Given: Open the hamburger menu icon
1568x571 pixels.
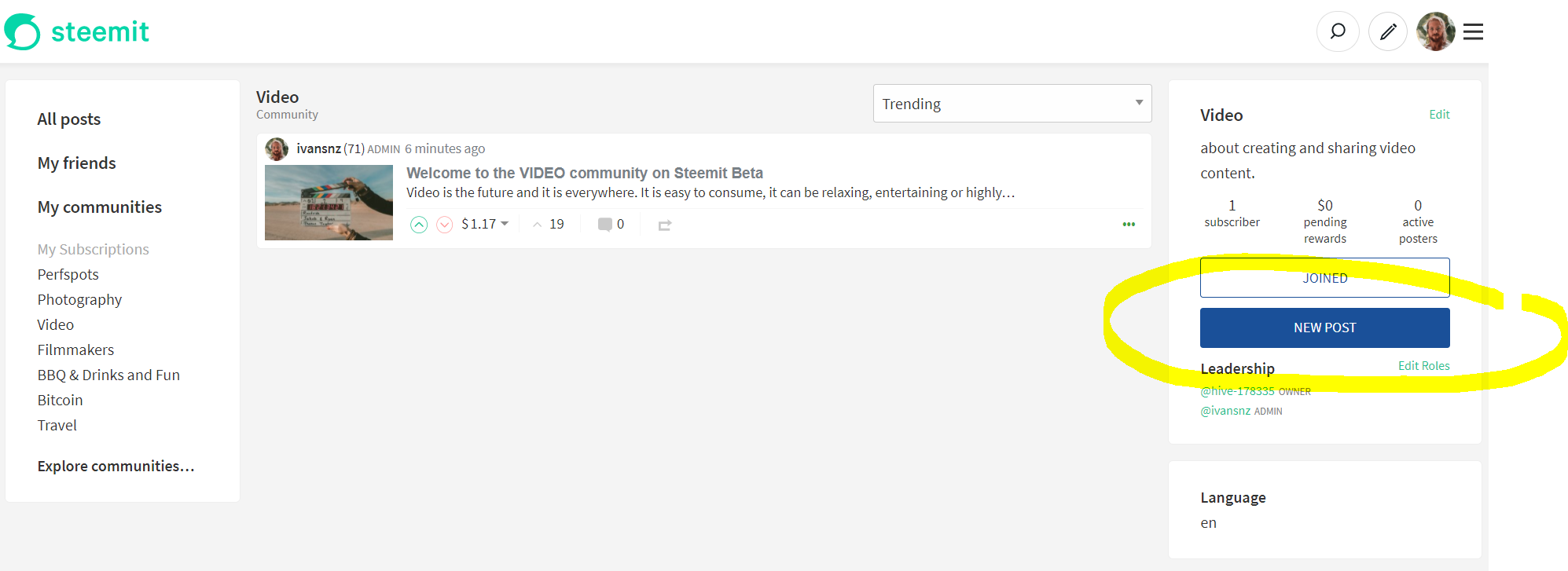Looking at the screenshot, I should click(x=1474, y=31).
